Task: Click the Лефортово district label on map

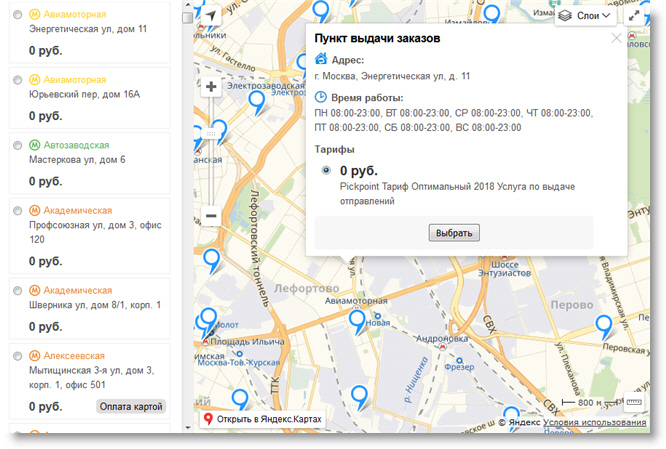Action: click(x=307, y=289)
